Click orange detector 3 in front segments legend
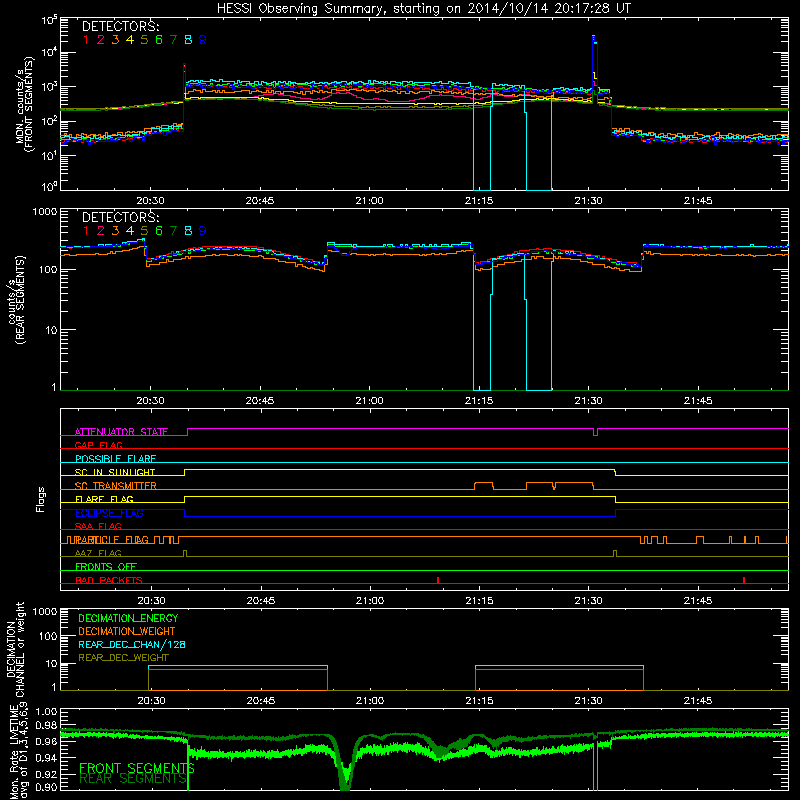The height and width of the screenshot is (800, 800). 115,39
